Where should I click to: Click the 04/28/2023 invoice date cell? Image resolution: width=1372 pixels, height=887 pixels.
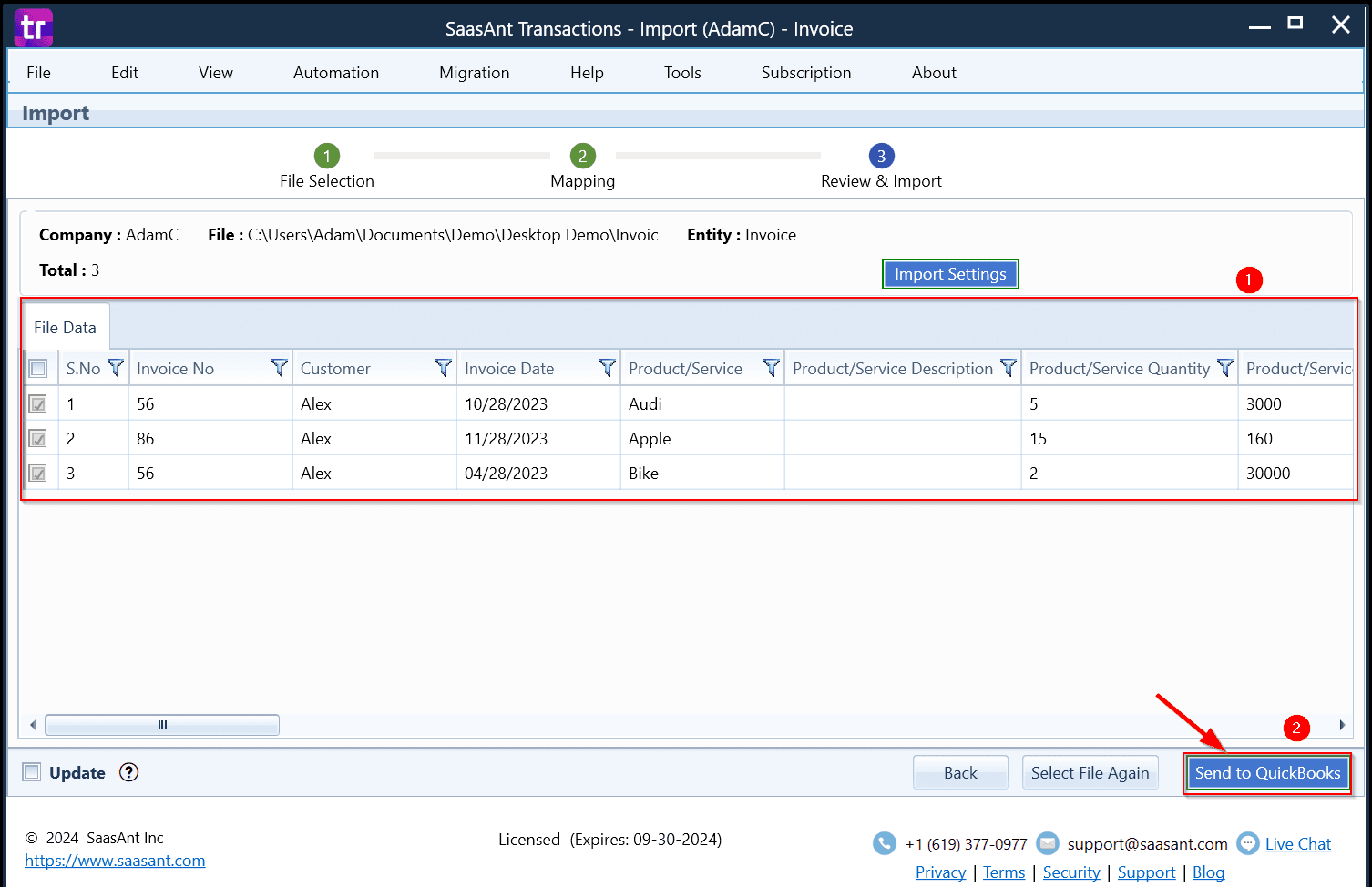pos(538,473)
